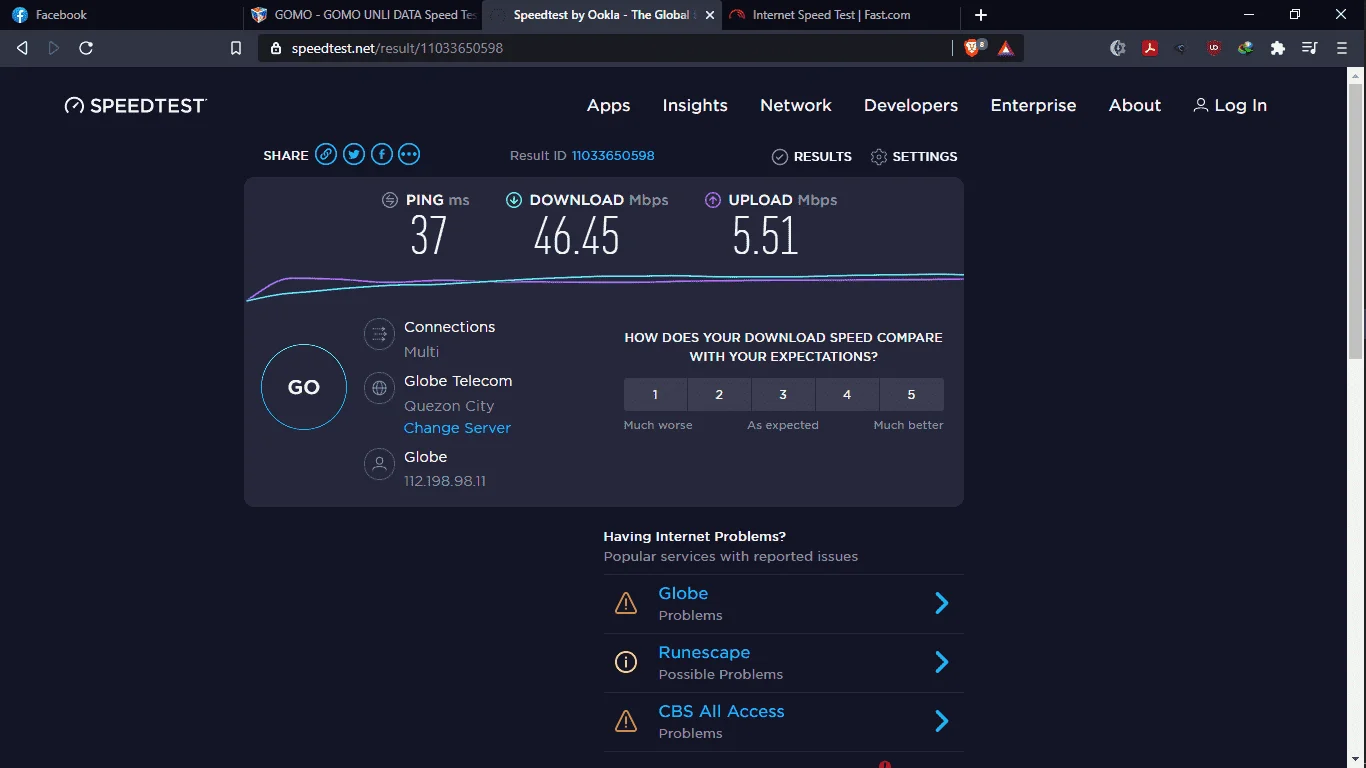1366x768 pixels.
Task: Expand the Globe problems chevron
Action: pos(941,603)
